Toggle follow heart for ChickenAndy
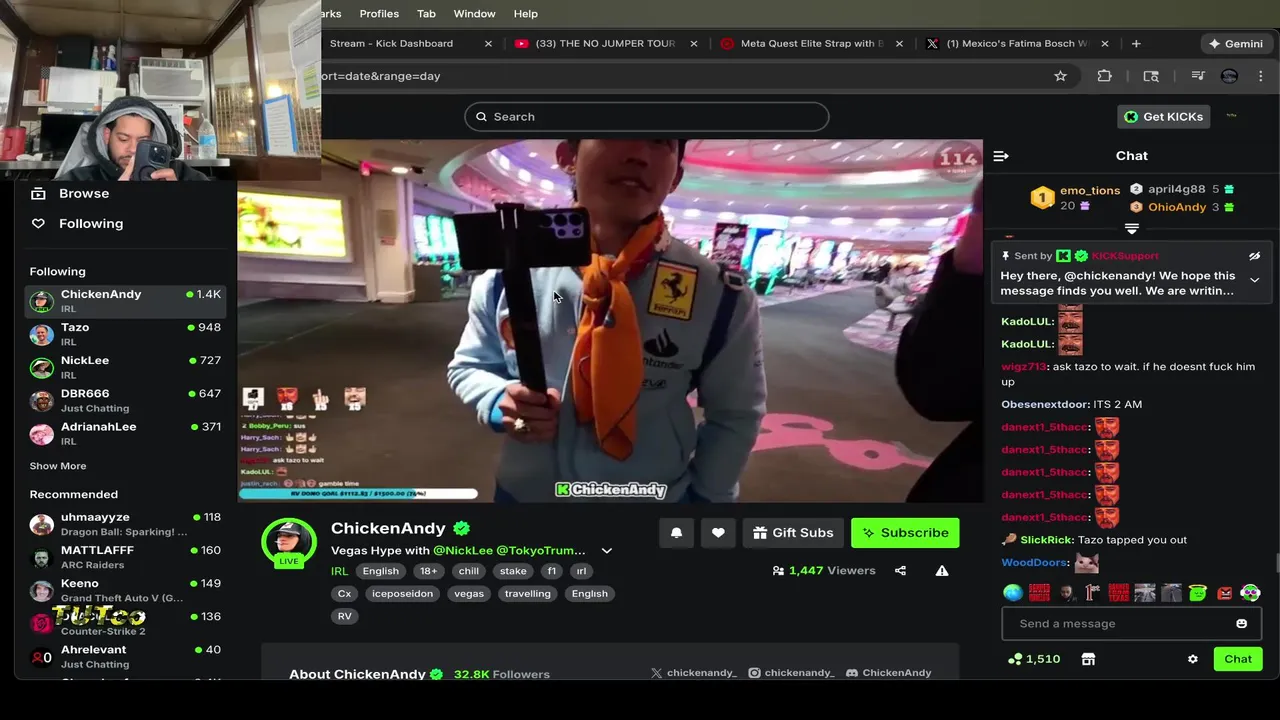This screenshot has width=1280, height=720. click(718, 533)
